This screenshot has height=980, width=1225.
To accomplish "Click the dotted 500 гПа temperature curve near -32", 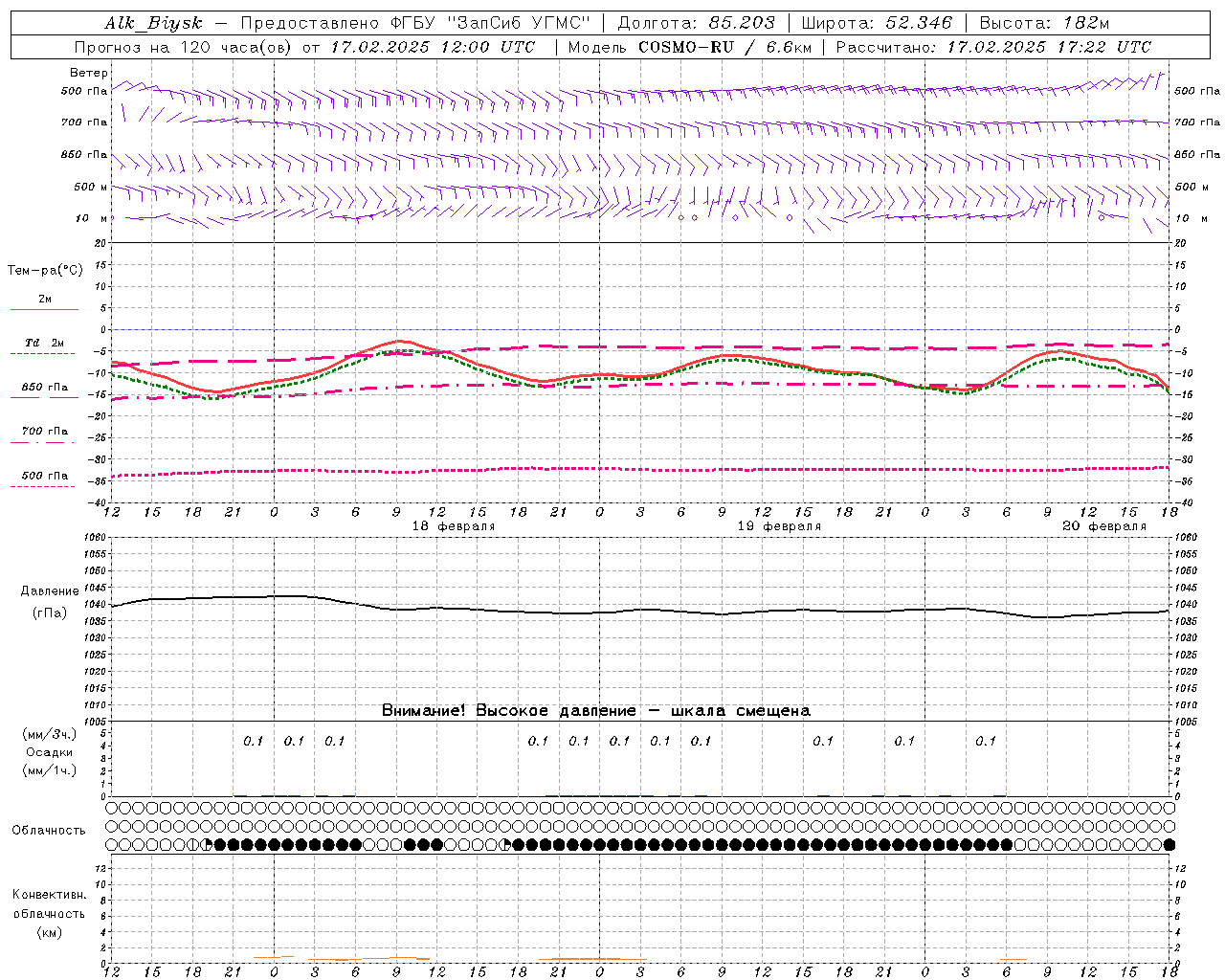I will pyautogui.click(x=639, y=469).
